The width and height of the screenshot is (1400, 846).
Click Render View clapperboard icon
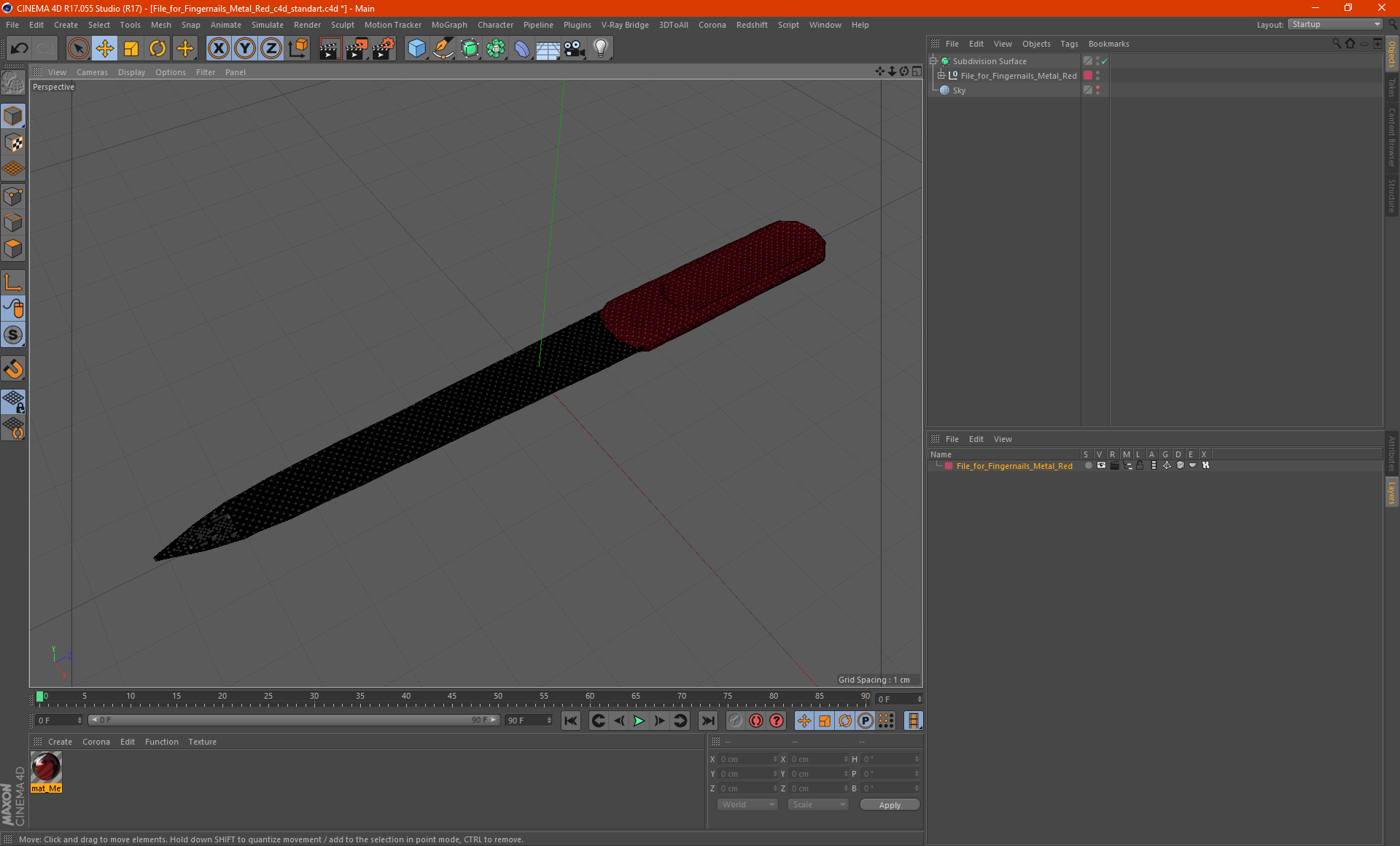(x=330, y=49)
